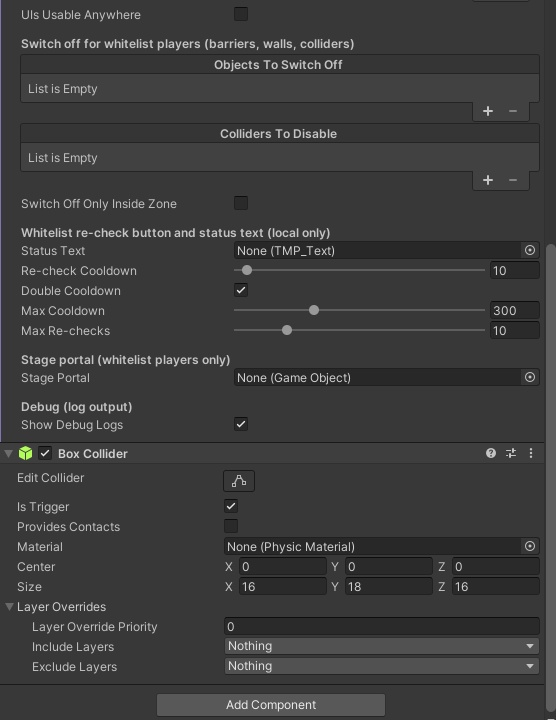Click the Stage Portal label
This screenshot has height=720, width=556.
coord(56,378)
